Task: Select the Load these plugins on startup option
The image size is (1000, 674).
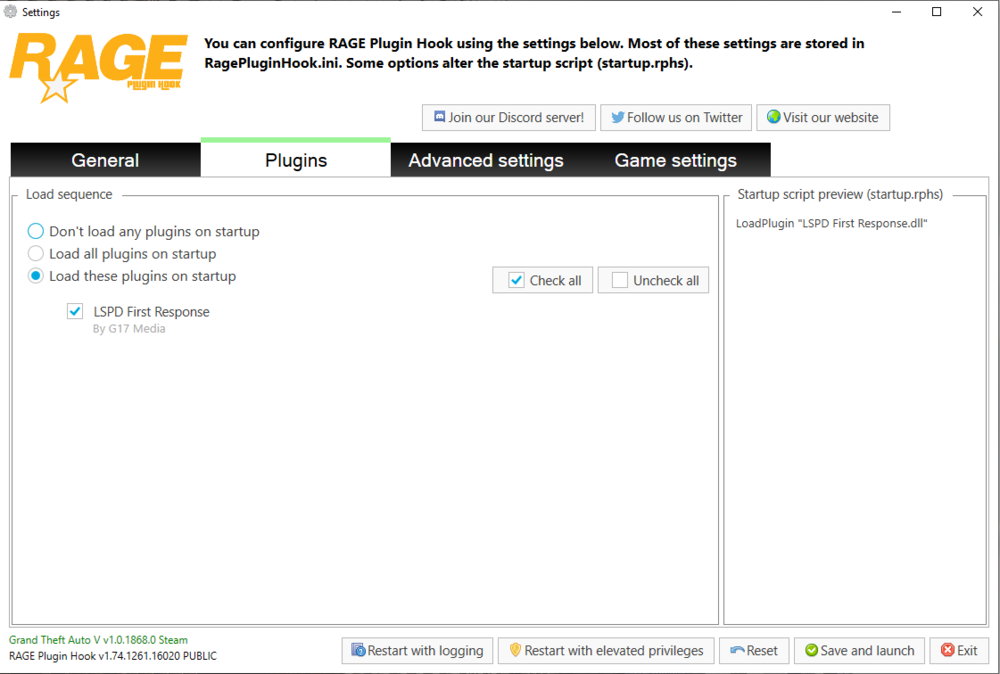Action: tap(35, 275)
